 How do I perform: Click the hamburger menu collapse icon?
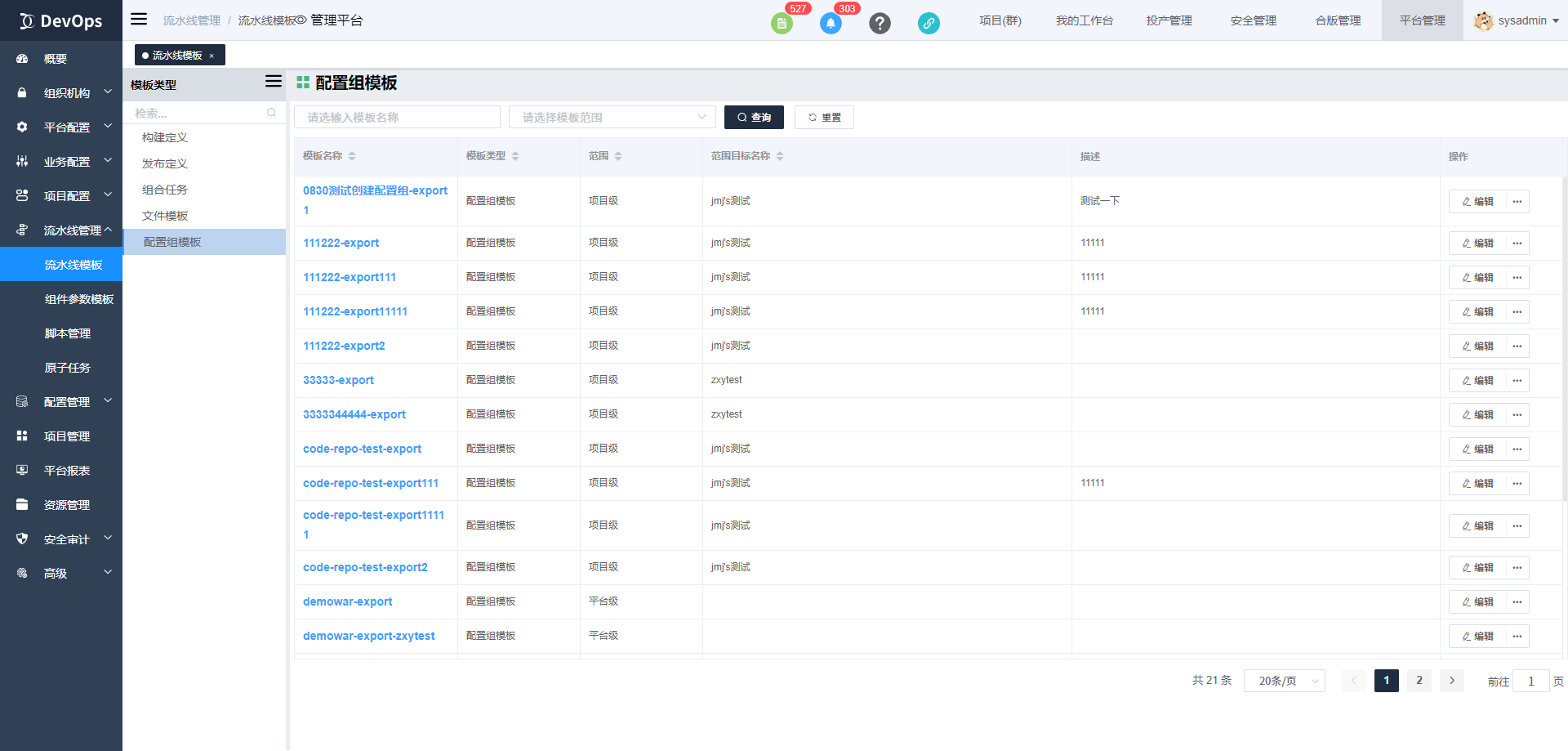tap(139, 20)
